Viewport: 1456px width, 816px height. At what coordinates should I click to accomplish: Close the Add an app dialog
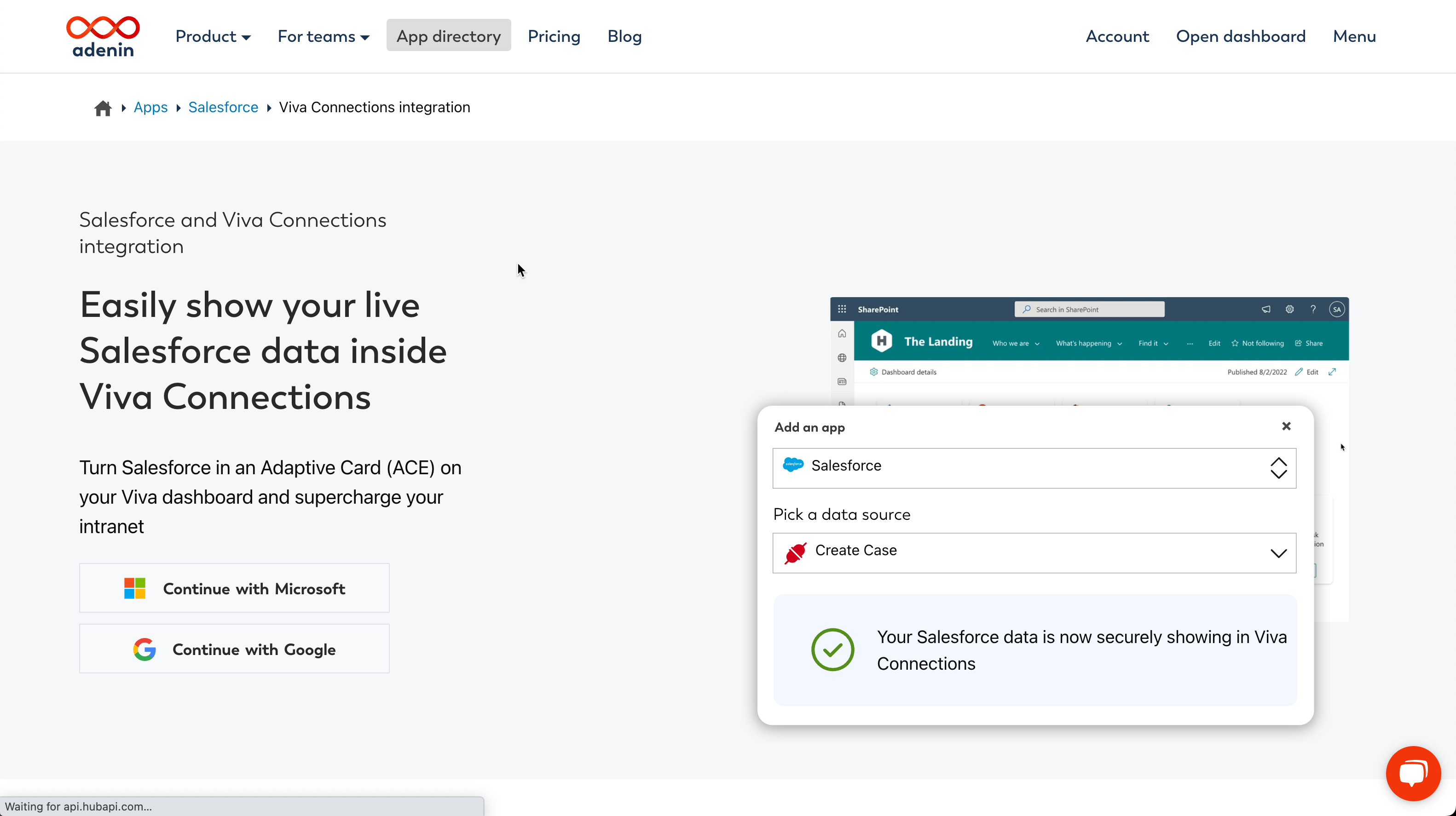1287,426
